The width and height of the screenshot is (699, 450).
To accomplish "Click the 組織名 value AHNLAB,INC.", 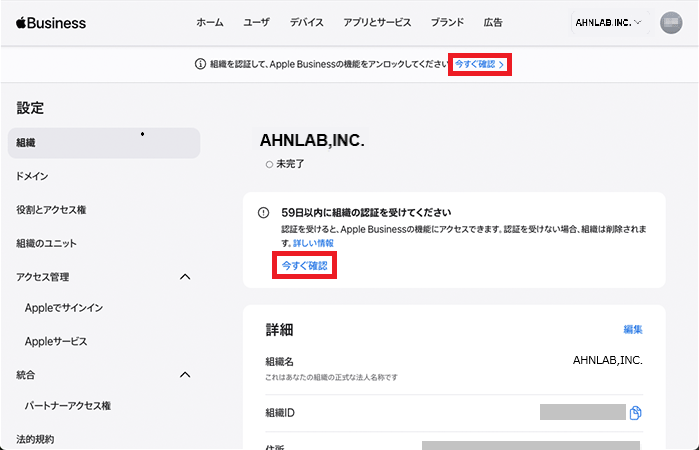I will (607, 360).
